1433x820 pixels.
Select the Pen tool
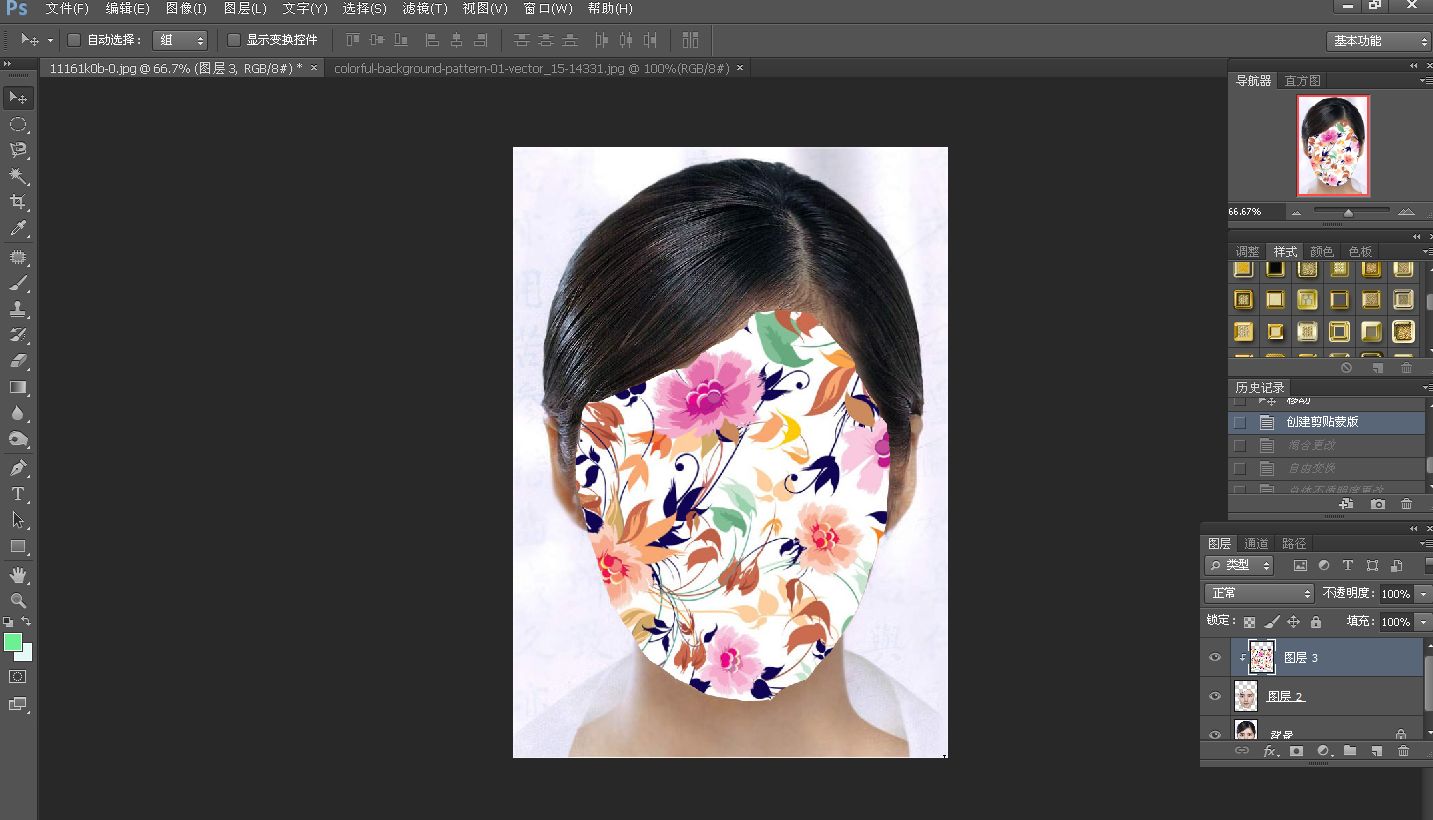18,467
